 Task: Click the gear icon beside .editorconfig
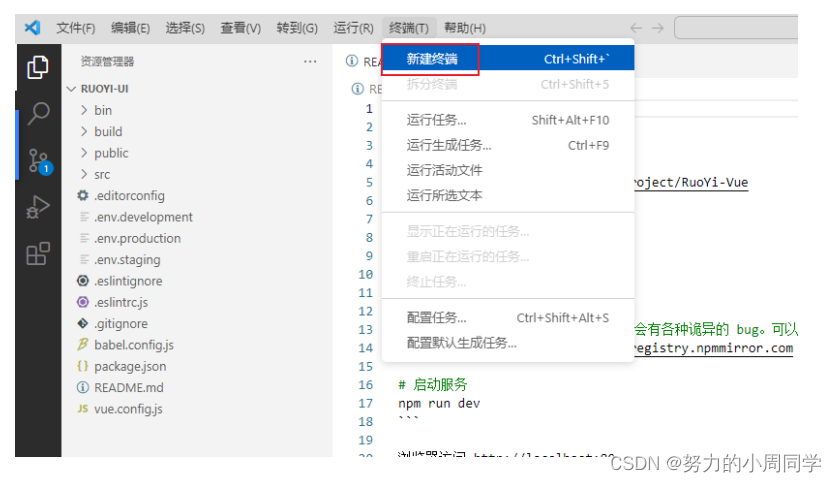[83, 196]
